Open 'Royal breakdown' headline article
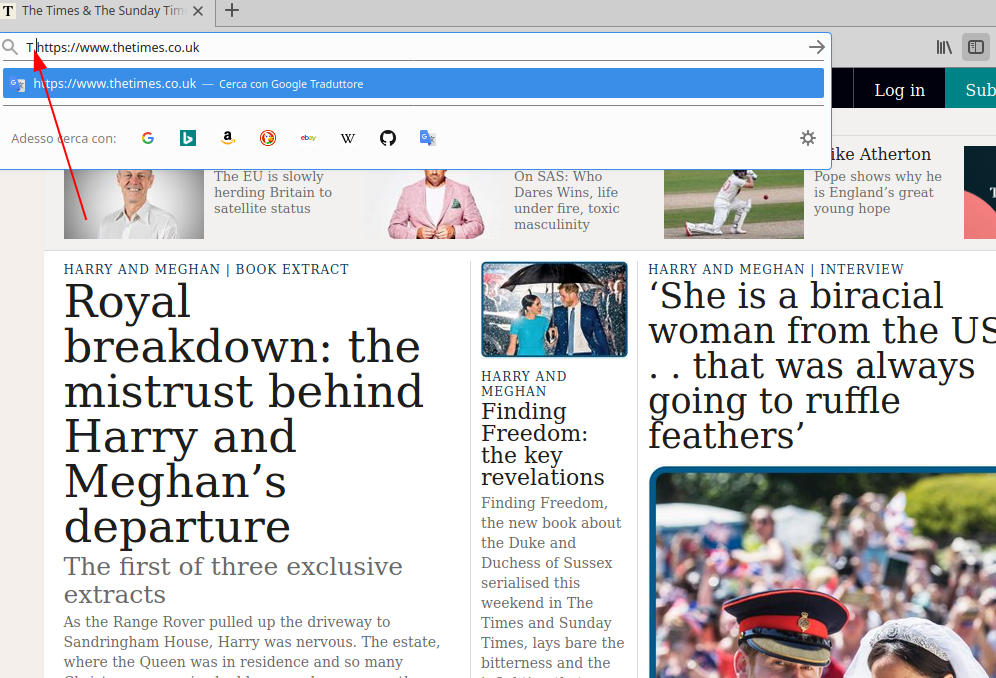This screenshot has height=678, width=996. (x=244, y=414)
